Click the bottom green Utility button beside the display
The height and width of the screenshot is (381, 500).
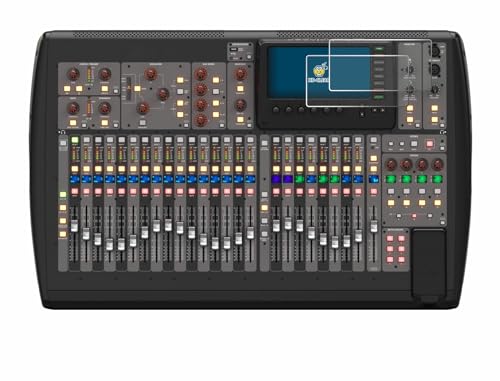coord(379,97)
